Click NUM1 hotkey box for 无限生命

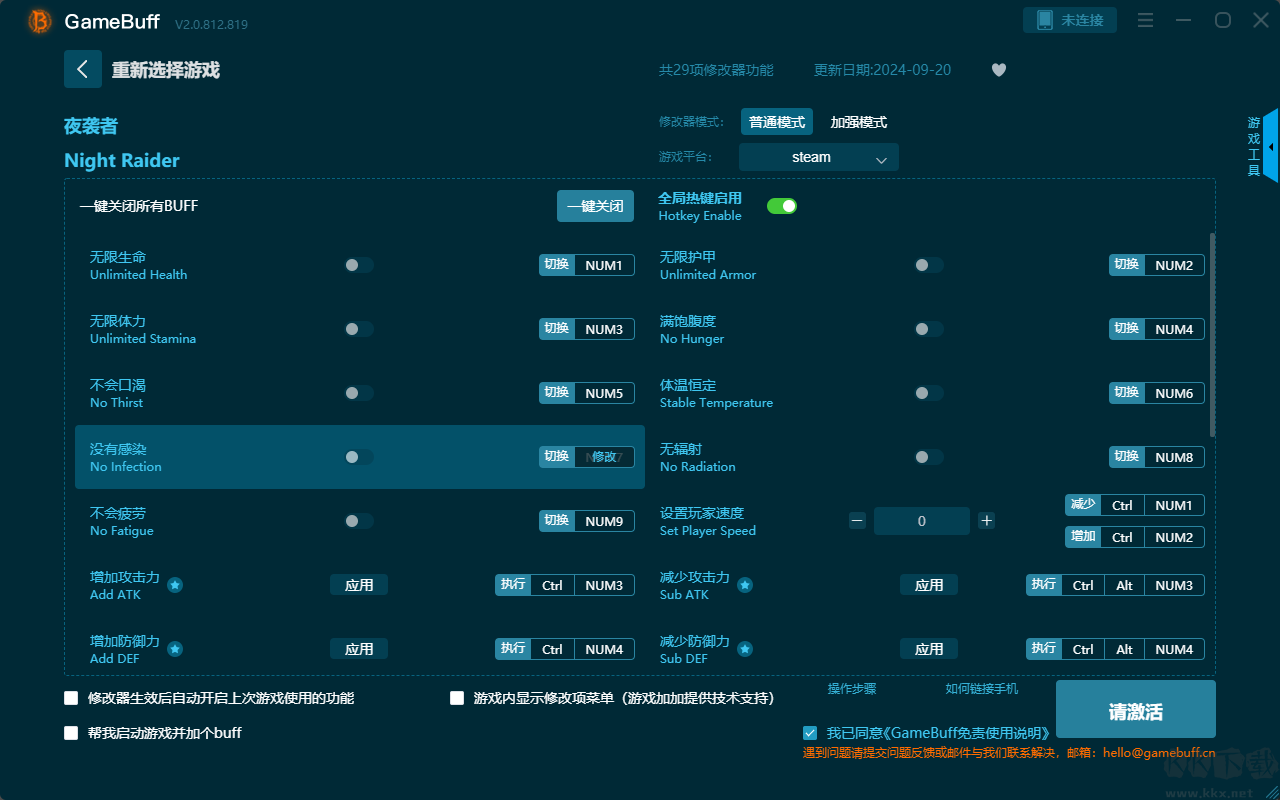[604, 265]
